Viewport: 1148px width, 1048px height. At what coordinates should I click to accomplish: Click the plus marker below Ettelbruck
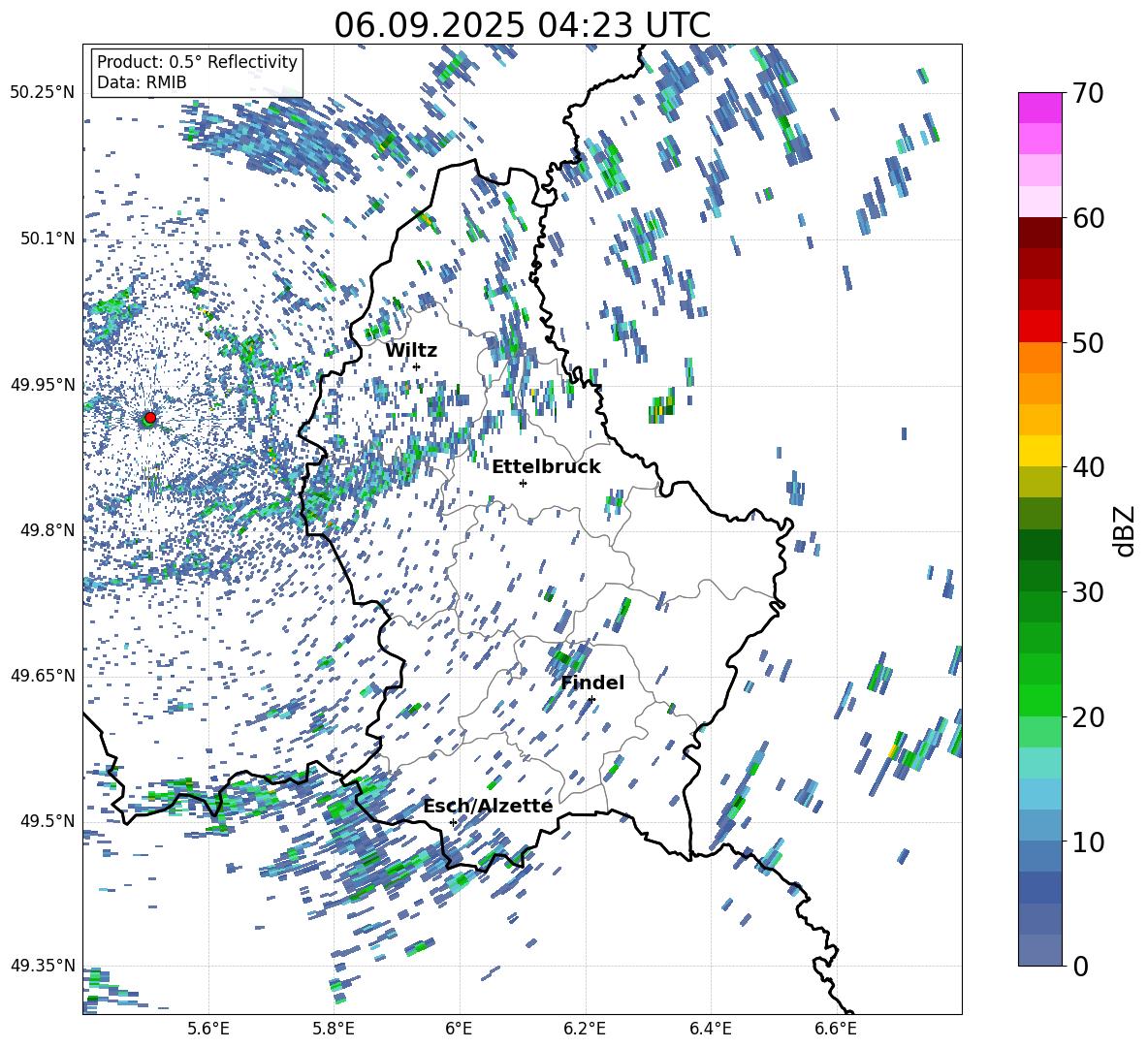click(x=523, y=483)
